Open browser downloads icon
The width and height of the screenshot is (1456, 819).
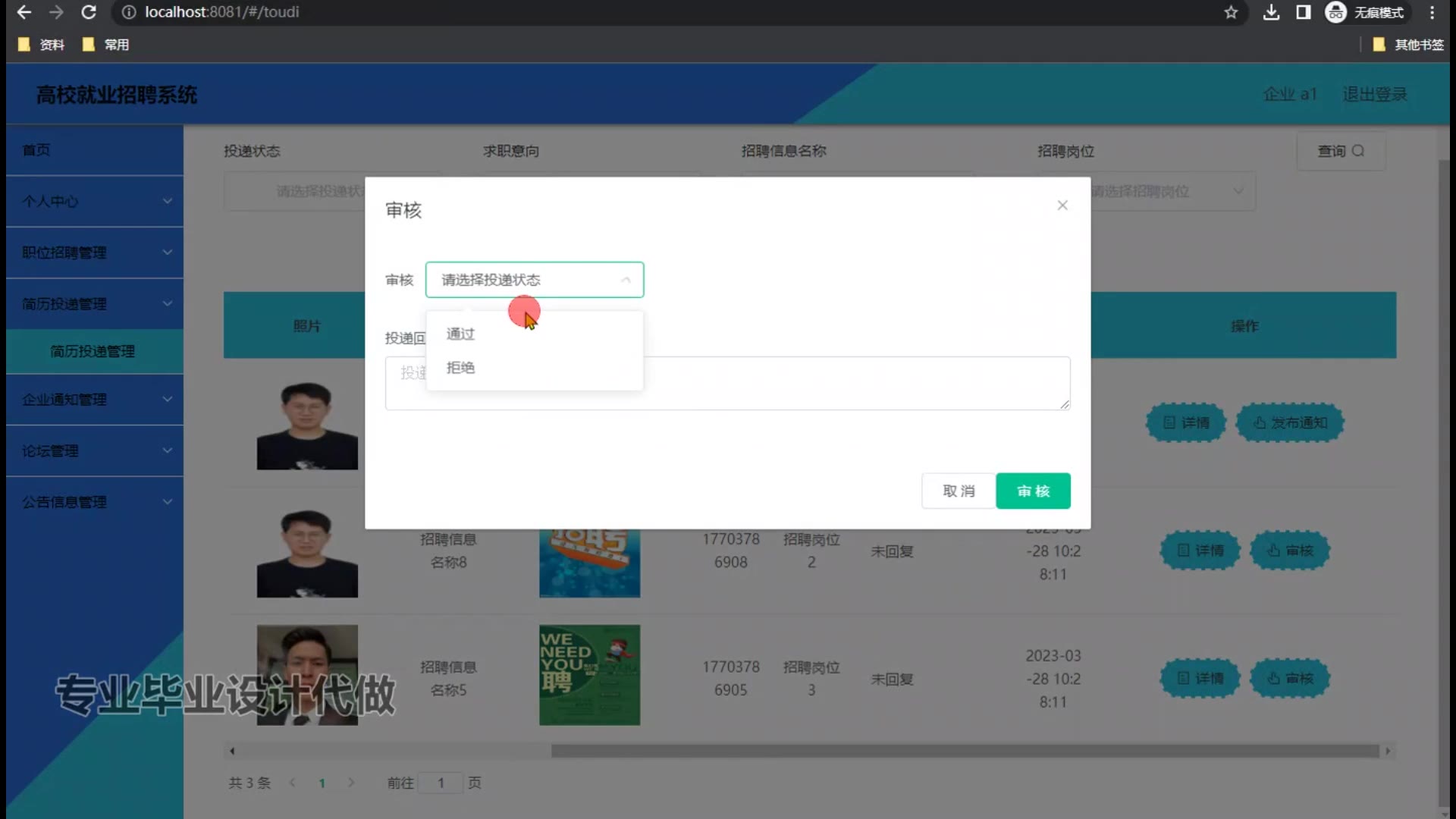click(1271, 12)
